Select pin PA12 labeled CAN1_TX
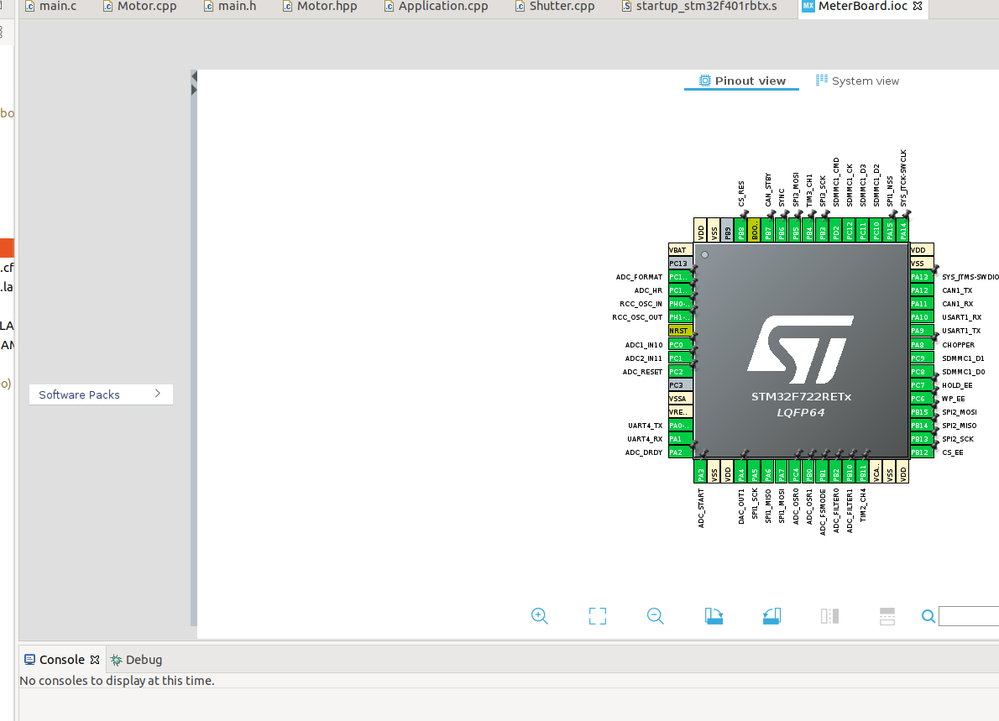The image size is (999, 721). (x=922, y=290)
